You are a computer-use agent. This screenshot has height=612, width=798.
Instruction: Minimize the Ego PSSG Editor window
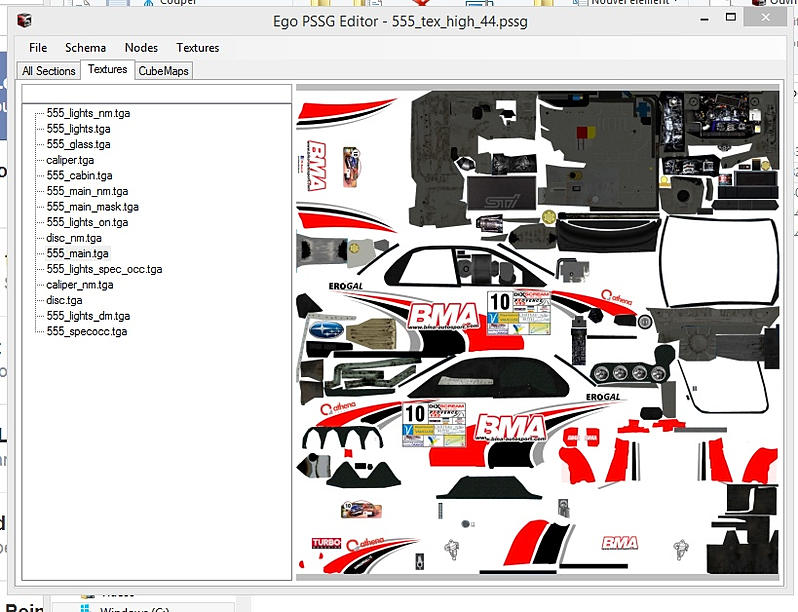pos(705,19)
